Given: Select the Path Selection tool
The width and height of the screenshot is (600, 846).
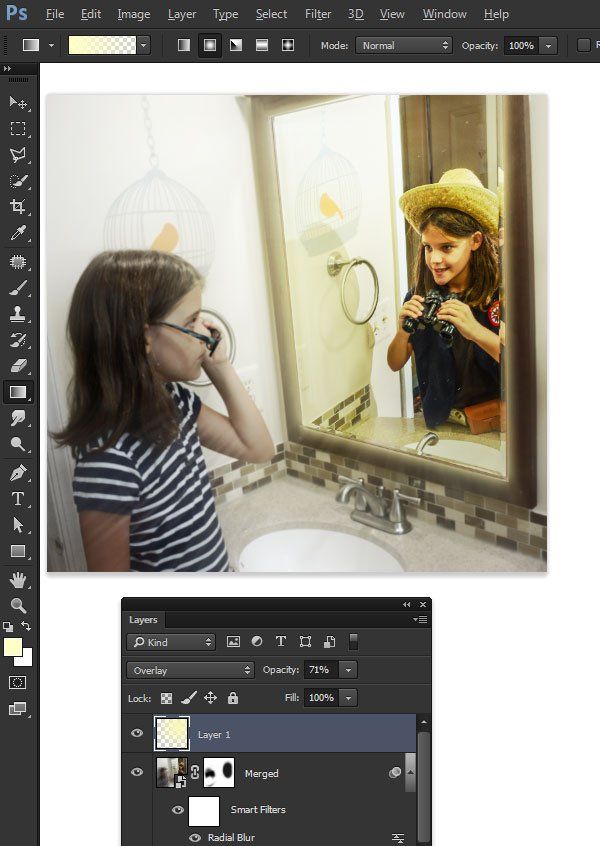Looking at the screenshot, I should pos(18,524).
